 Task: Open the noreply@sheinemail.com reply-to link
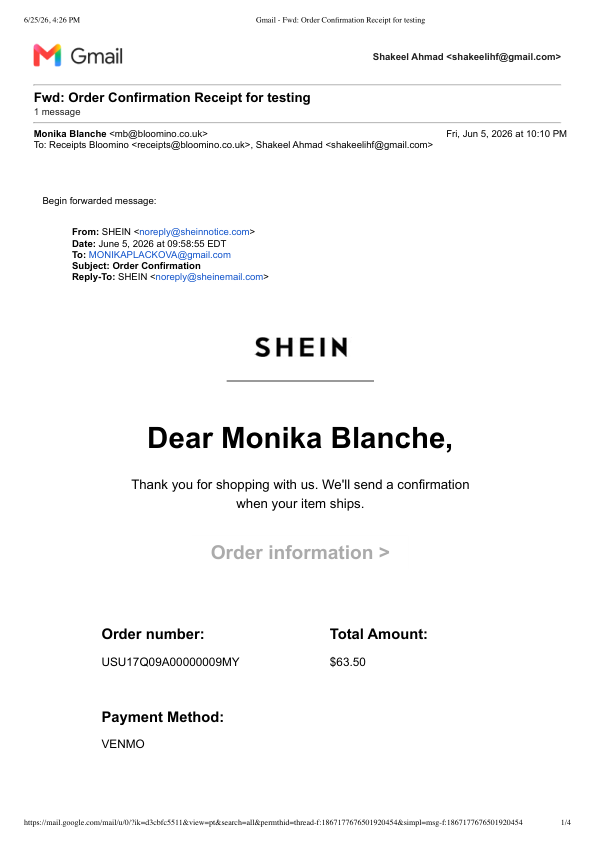[x=209, y=277]
